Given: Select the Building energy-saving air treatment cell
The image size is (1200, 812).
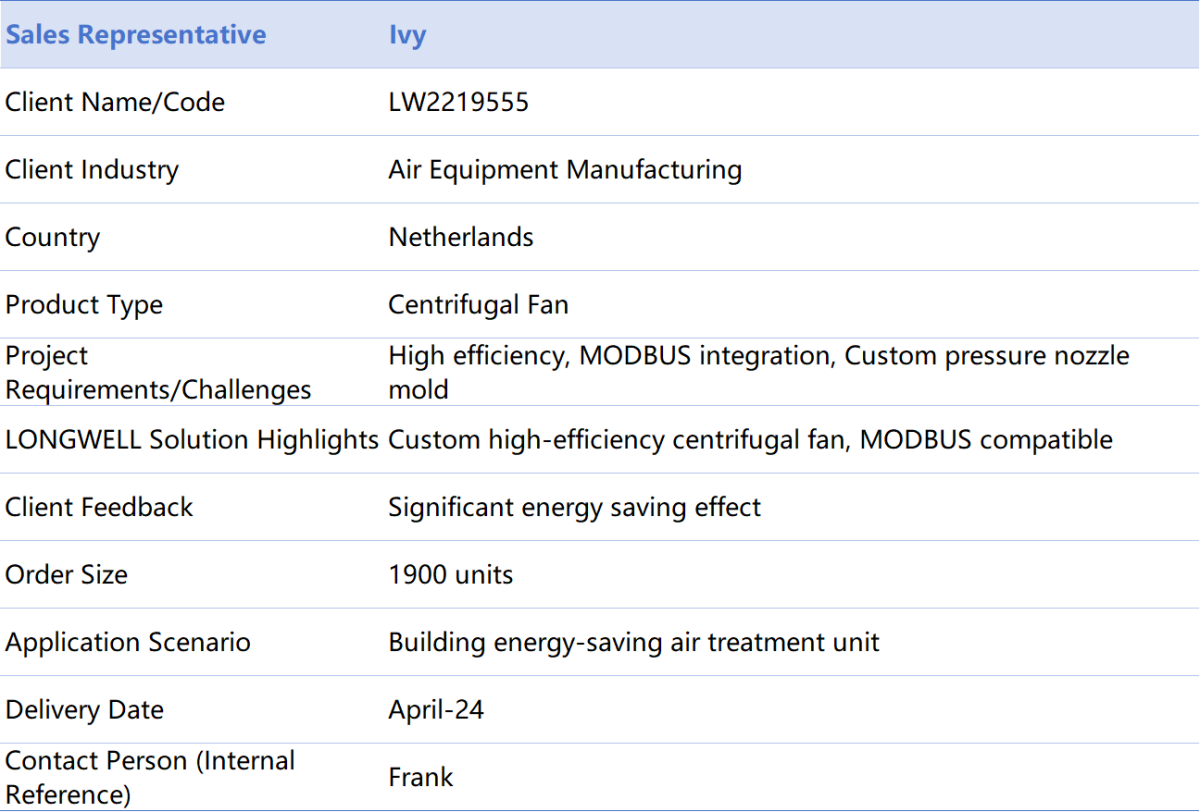Looking at the screenshot, I should click(x=634, y=642).
